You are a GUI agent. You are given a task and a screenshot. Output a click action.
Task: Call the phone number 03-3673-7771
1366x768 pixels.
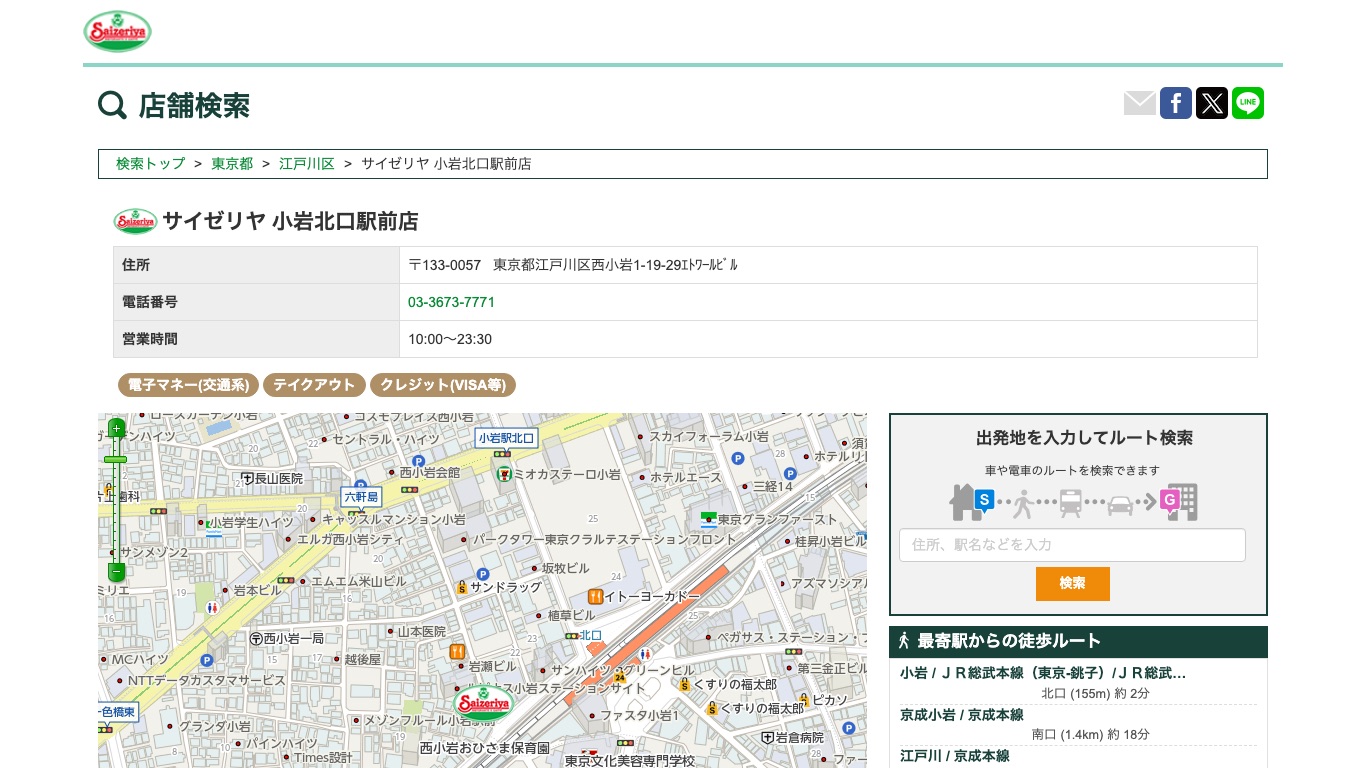tap(451, 302)
